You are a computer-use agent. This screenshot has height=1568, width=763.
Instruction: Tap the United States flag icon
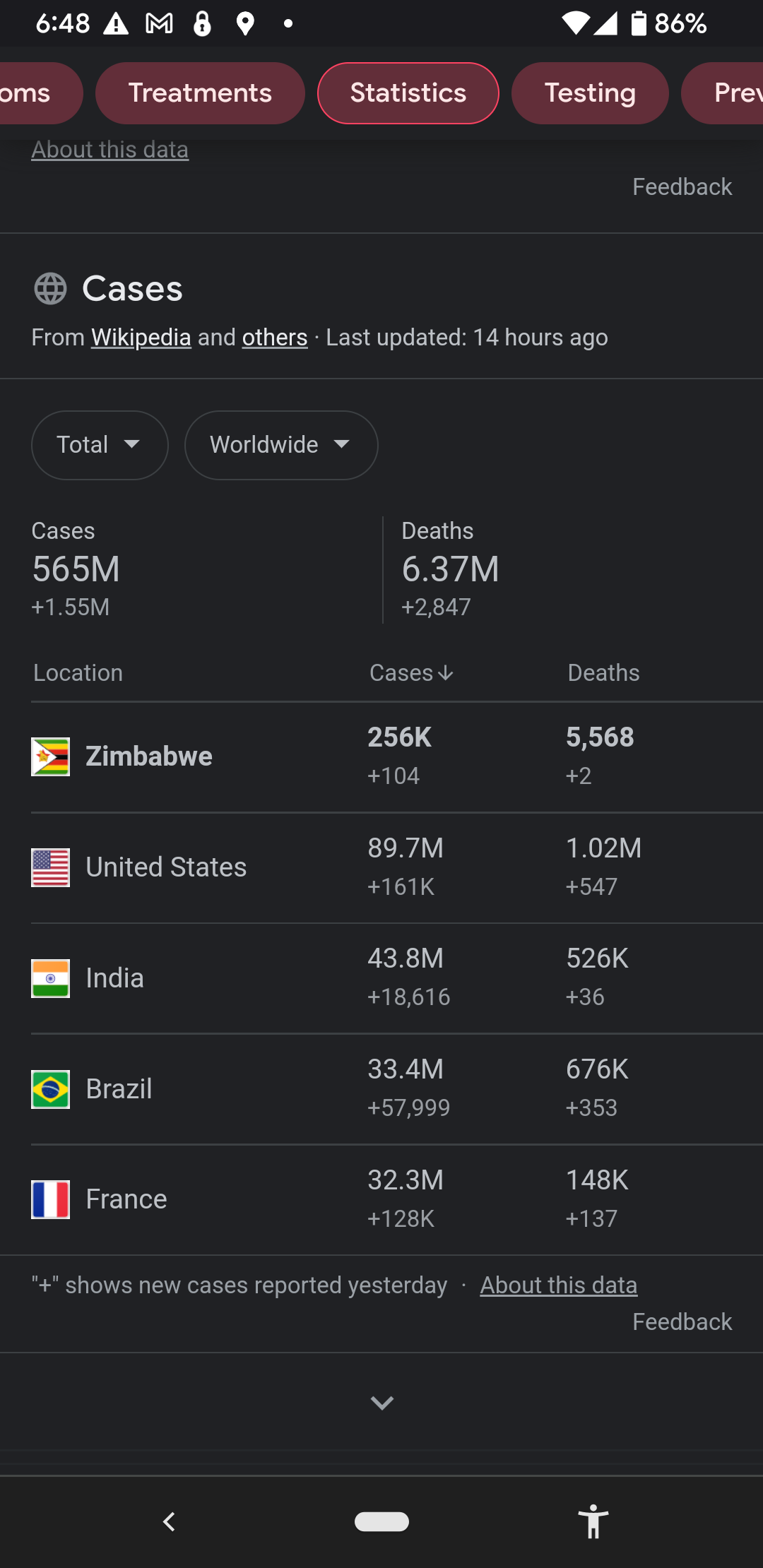50,867
